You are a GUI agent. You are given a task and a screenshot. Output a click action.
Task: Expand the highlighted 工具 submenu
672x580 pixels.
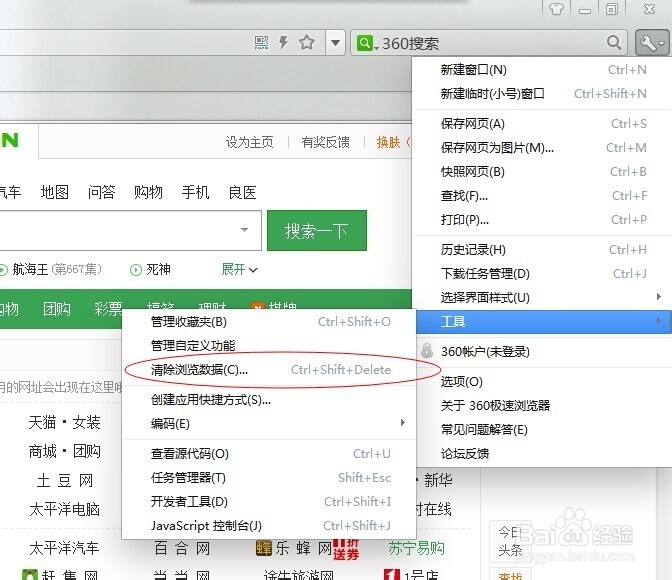543,322
